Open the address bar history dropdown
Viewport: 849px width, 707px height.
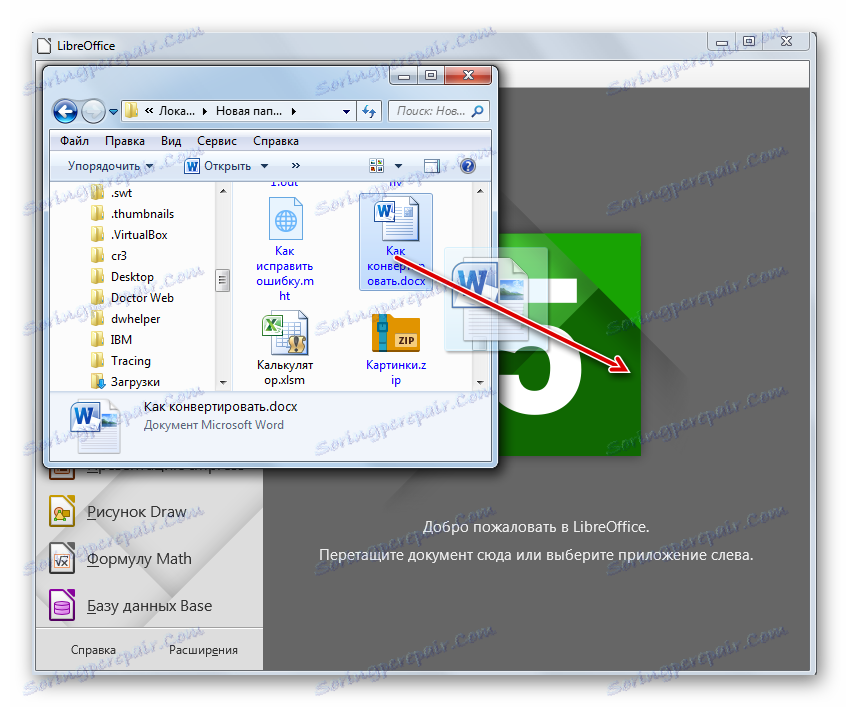pyautogui.click(x=346, y=112)
